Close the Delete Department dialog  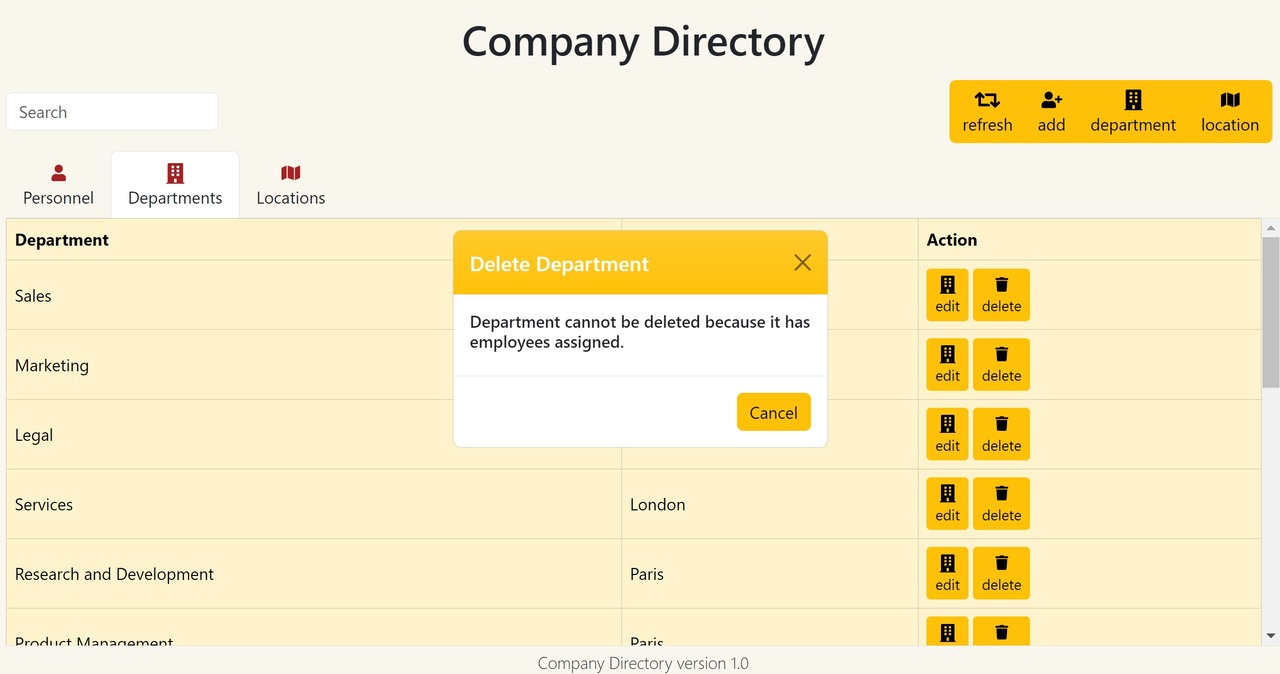[802, 263]
